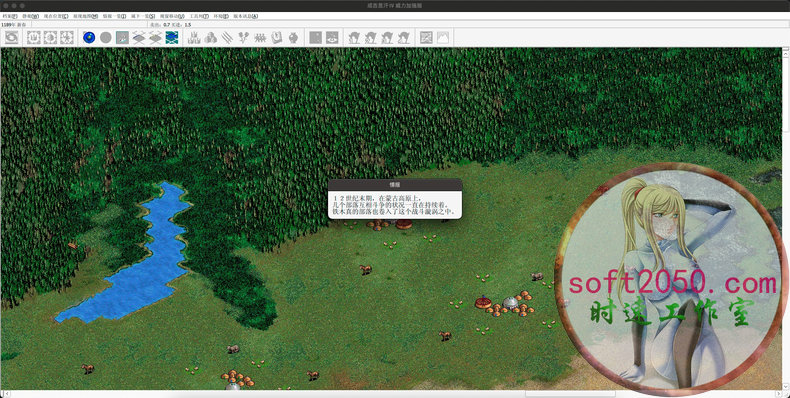Click the third of three ornate square icons
This screenshot has width=790, height=398.
pos(67,38)
